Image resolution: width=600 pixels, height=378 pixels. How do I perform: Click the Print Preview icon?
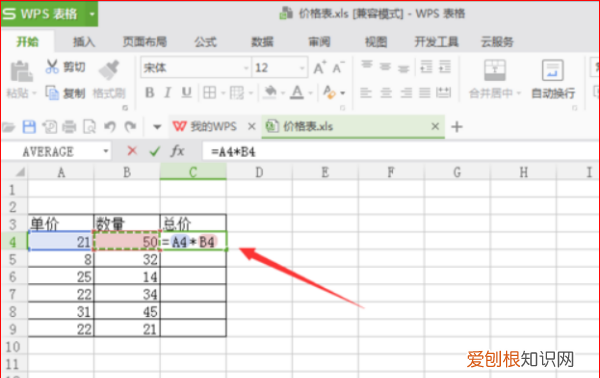pos(90,127)
